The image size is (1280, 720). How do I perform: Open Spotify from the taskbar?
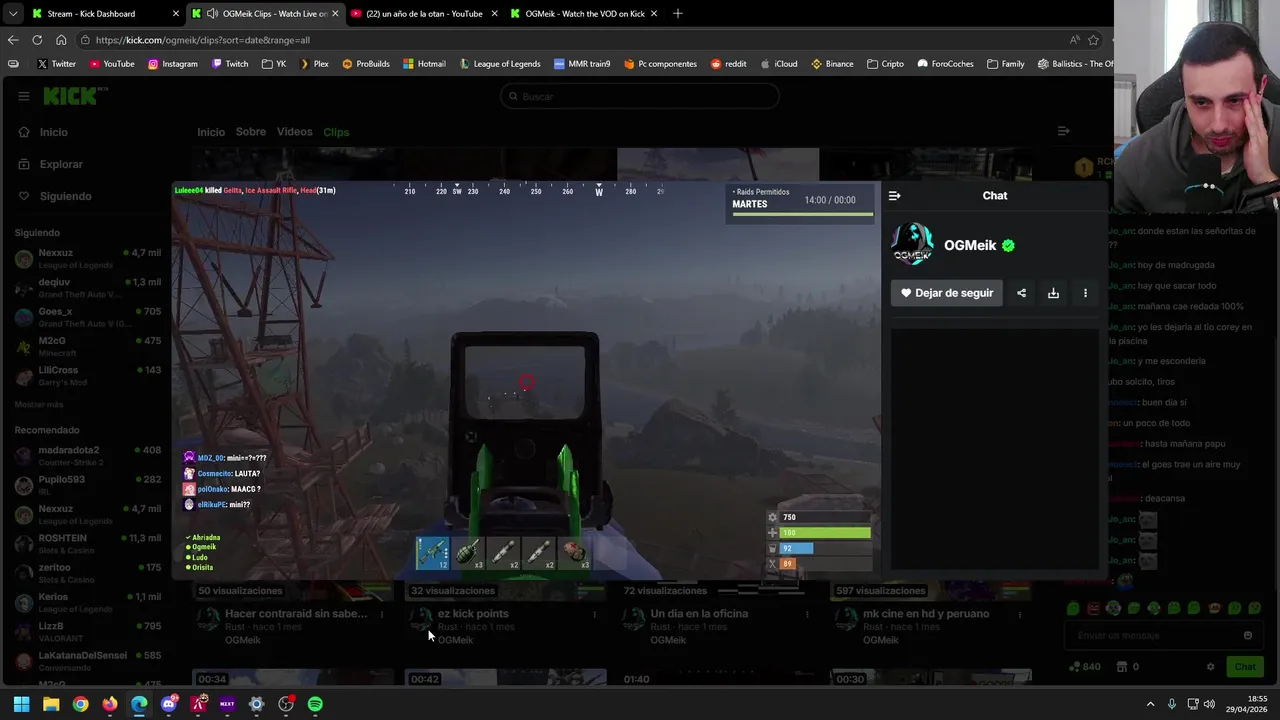[x=315, y=704]
